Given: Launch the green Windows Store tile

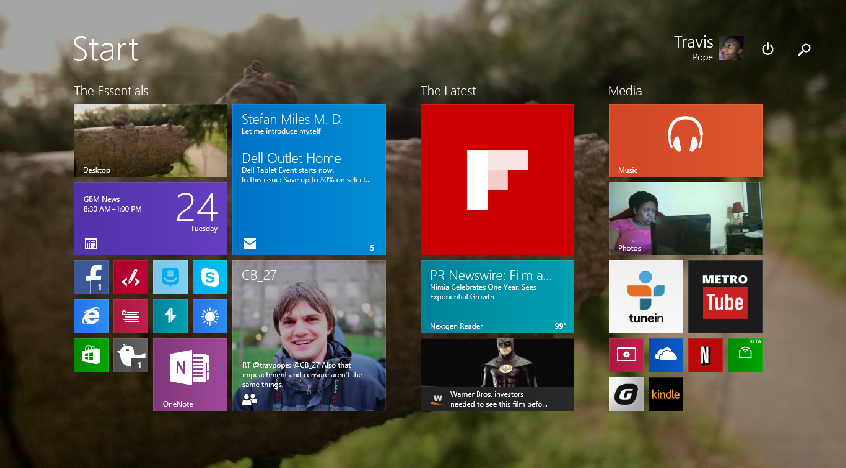Looking at the screenshot, I should point(91,355).
